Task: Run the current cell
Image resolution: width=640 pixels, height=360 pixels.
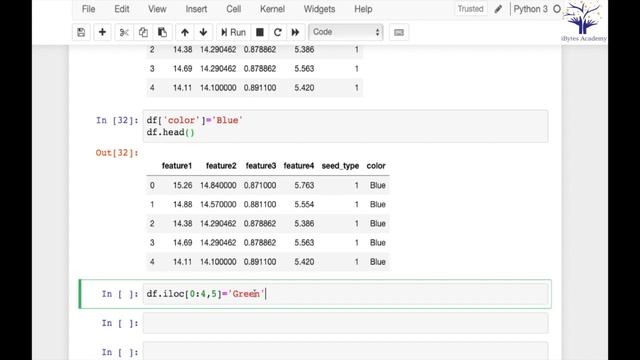Action: click(233, 32)
